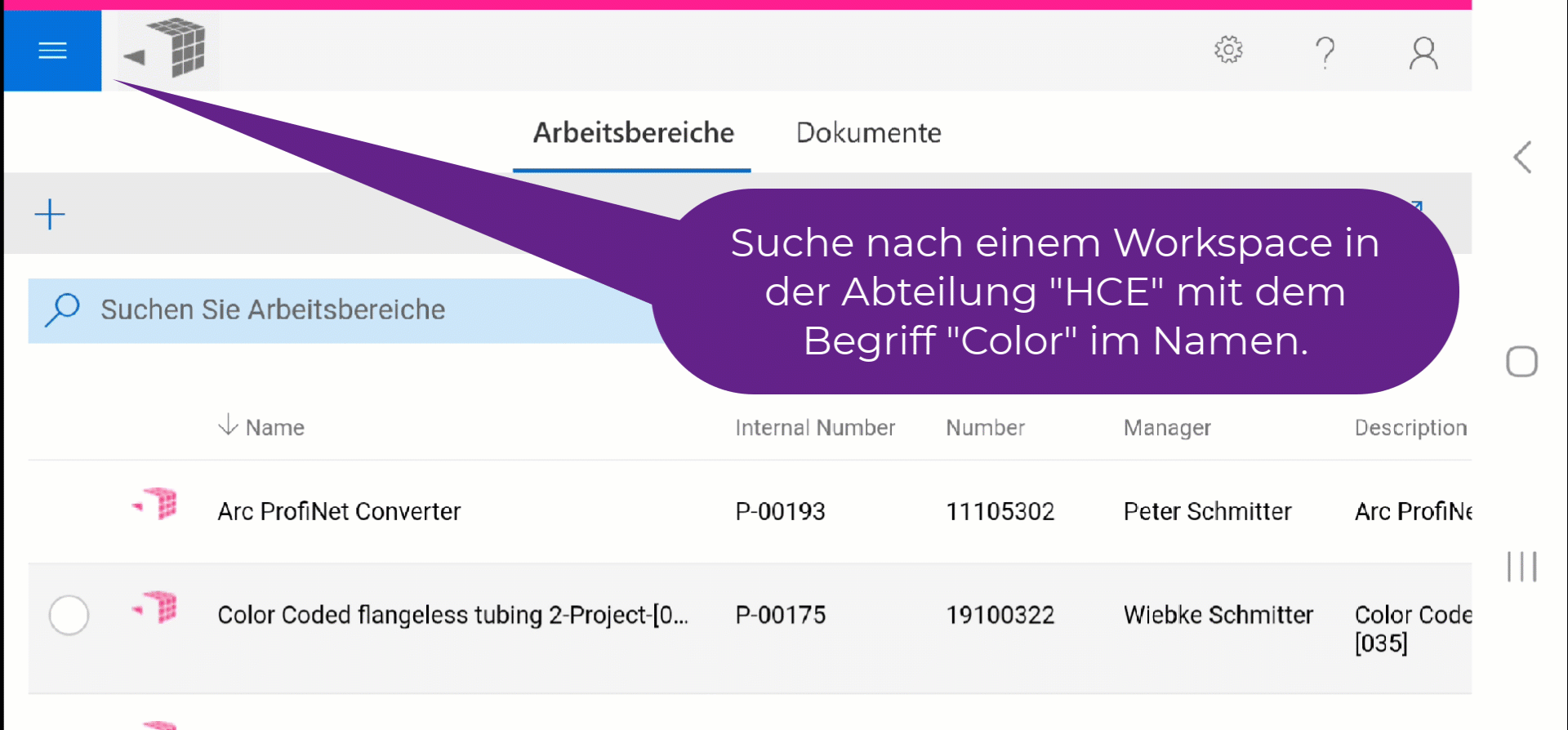
Task: Open Color Coded flangeless tubing 2-Project
Action: 452,615
